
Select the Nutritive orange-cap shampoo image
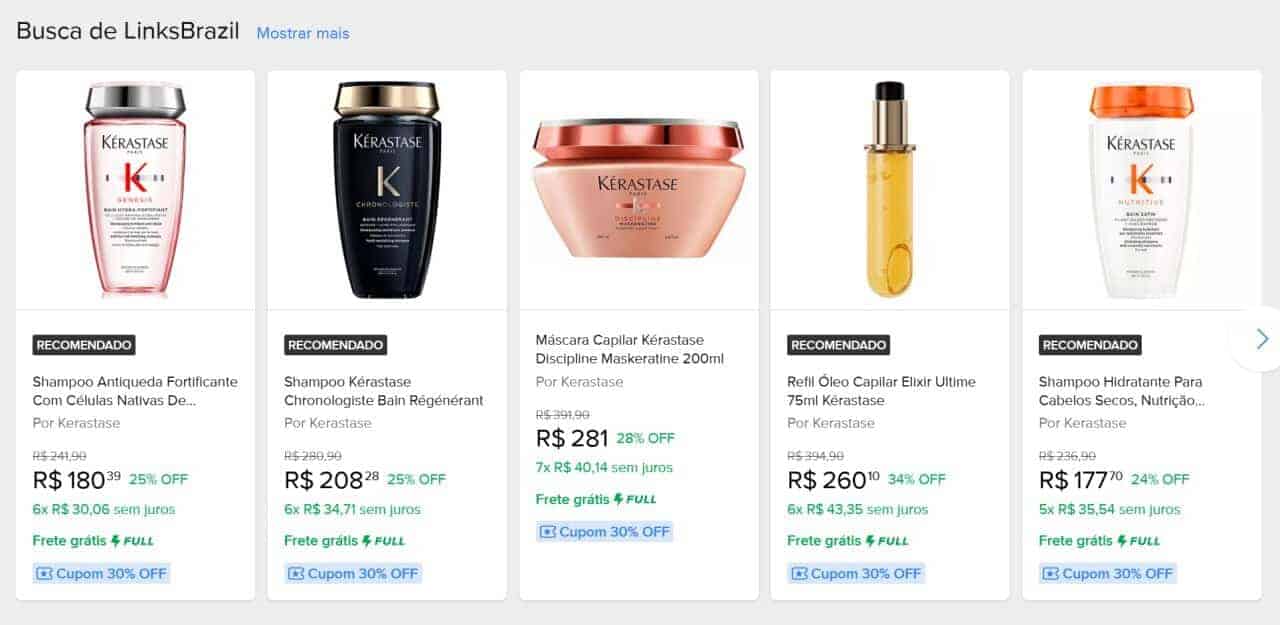pos(1141,190)
